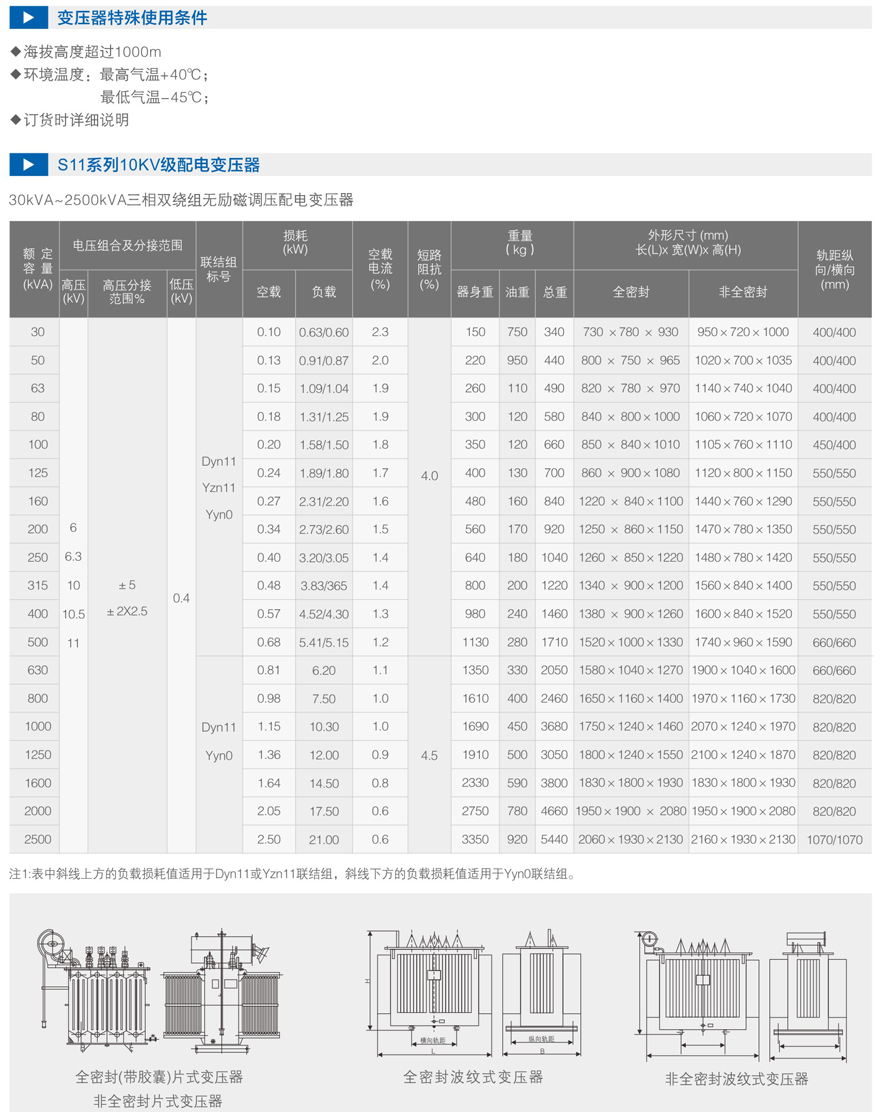Click the 轨距纵向/横向 column header
880x1112 pixels.
834,269
